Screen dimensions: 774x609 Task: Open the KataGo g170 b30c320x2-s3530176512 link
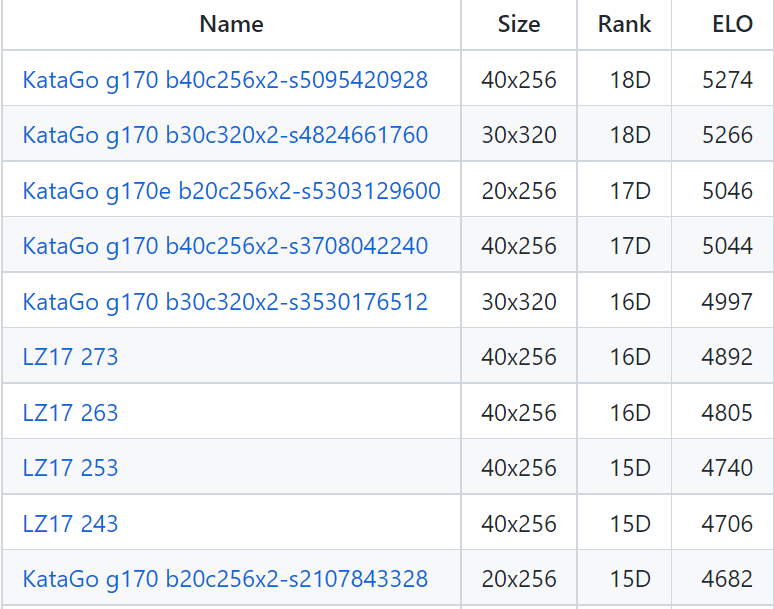225,302
